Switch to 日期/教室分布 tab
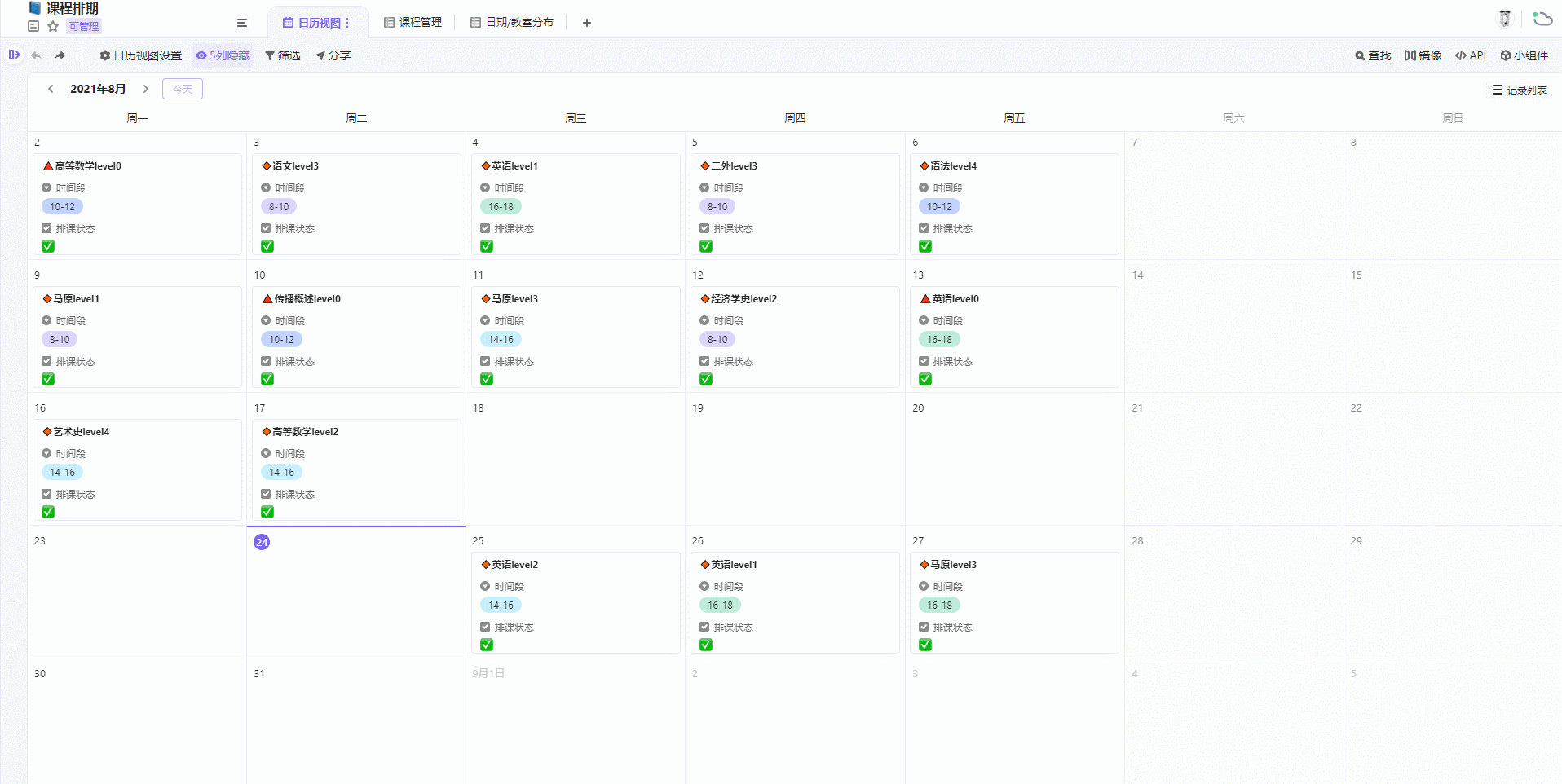The image size is (1562, 784). pos(511,23)
